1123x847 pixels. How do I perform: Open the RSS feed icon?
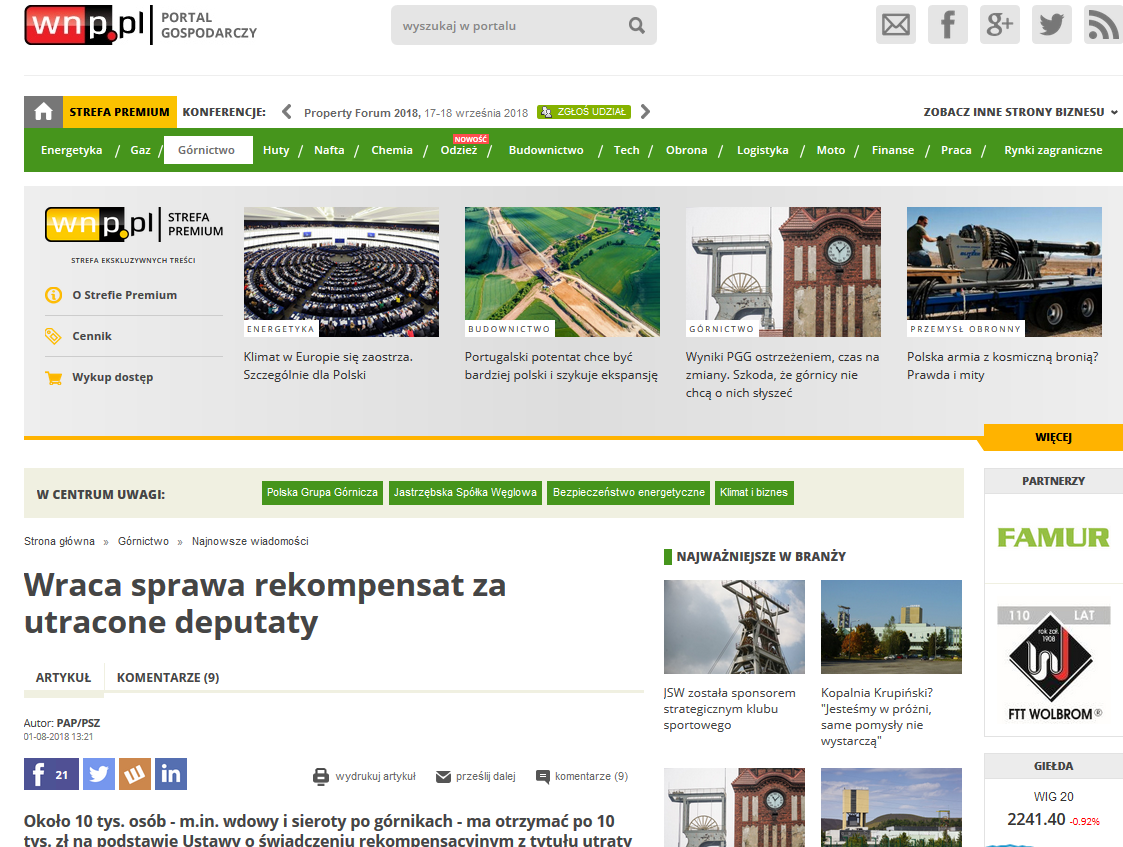(1102, 25)
